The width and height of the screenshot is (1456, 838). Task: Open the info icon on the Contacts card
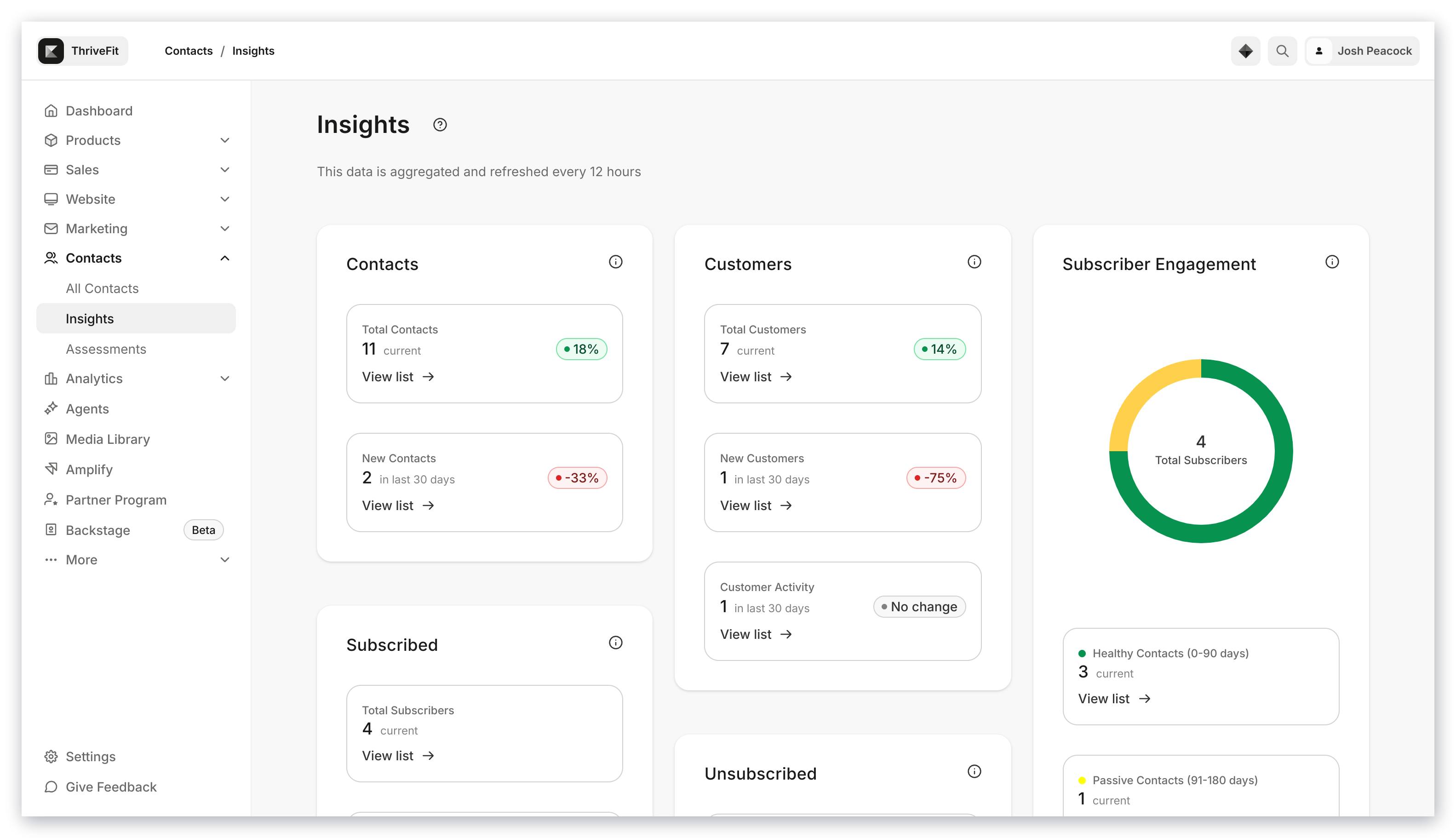[x=615, y=262]
